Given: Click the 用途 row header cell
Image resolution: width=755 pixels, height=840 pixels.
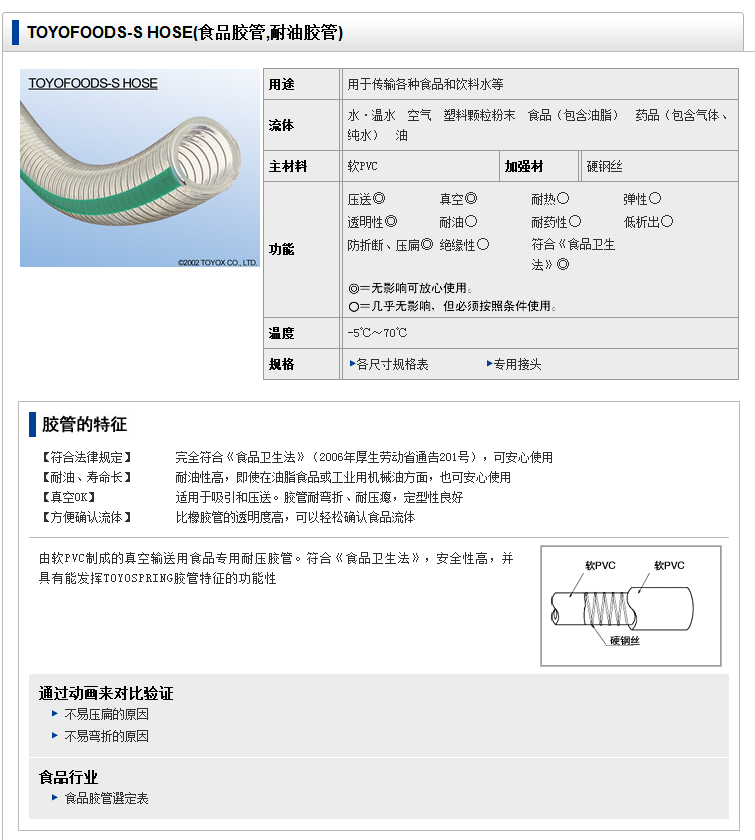Looking at the screenshot, I should tap(302, 84).
